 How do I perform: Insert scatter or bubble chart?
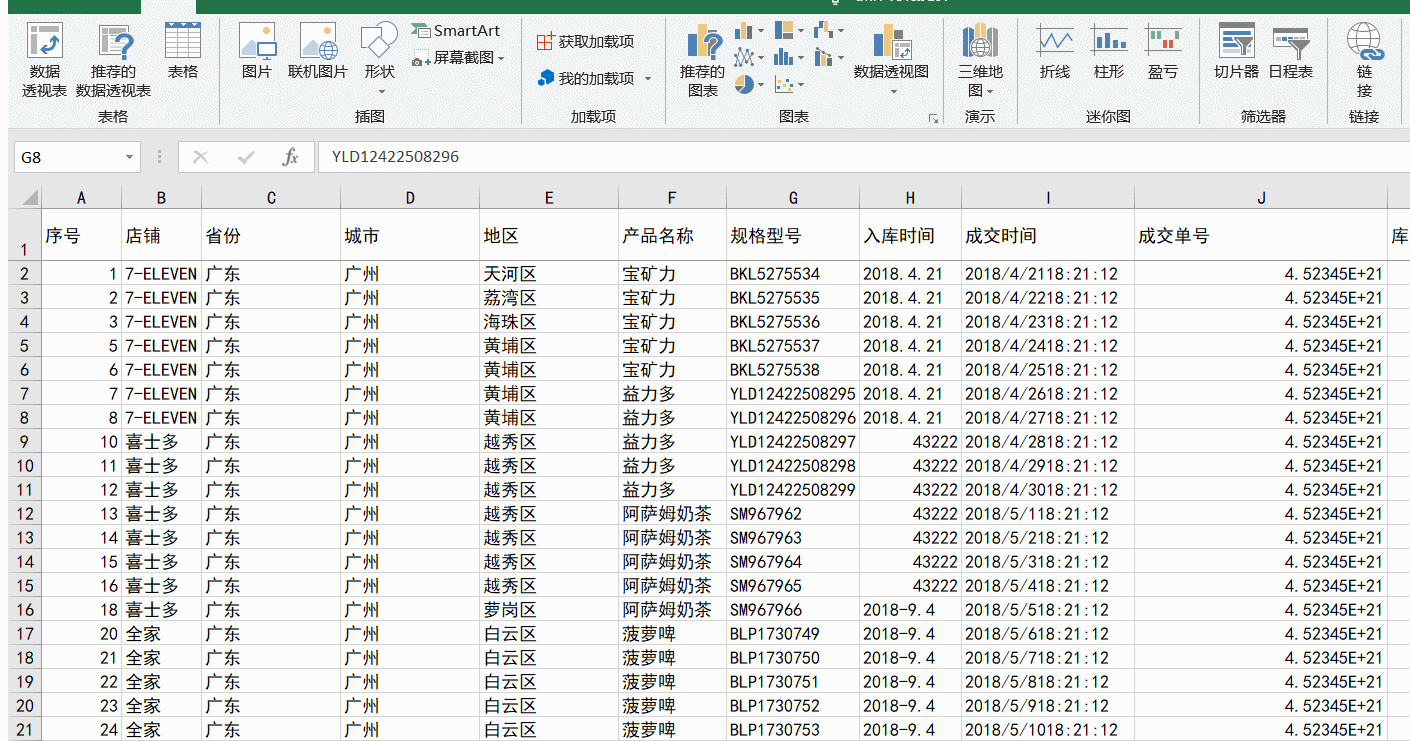coord(788,84)
